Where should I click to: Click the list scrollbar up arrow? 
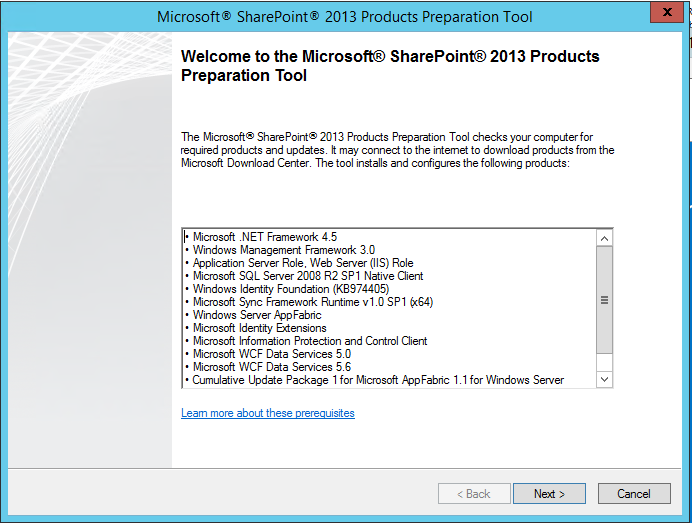click(604, 238)
